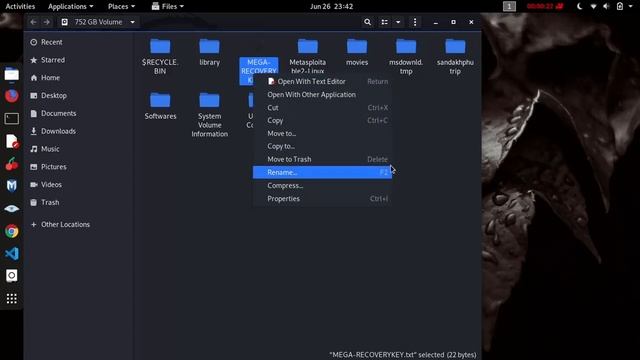The height and width of the screenshot is (360, 640).
Task: Open the Applications menu
Action: click(x=70, y=6)
